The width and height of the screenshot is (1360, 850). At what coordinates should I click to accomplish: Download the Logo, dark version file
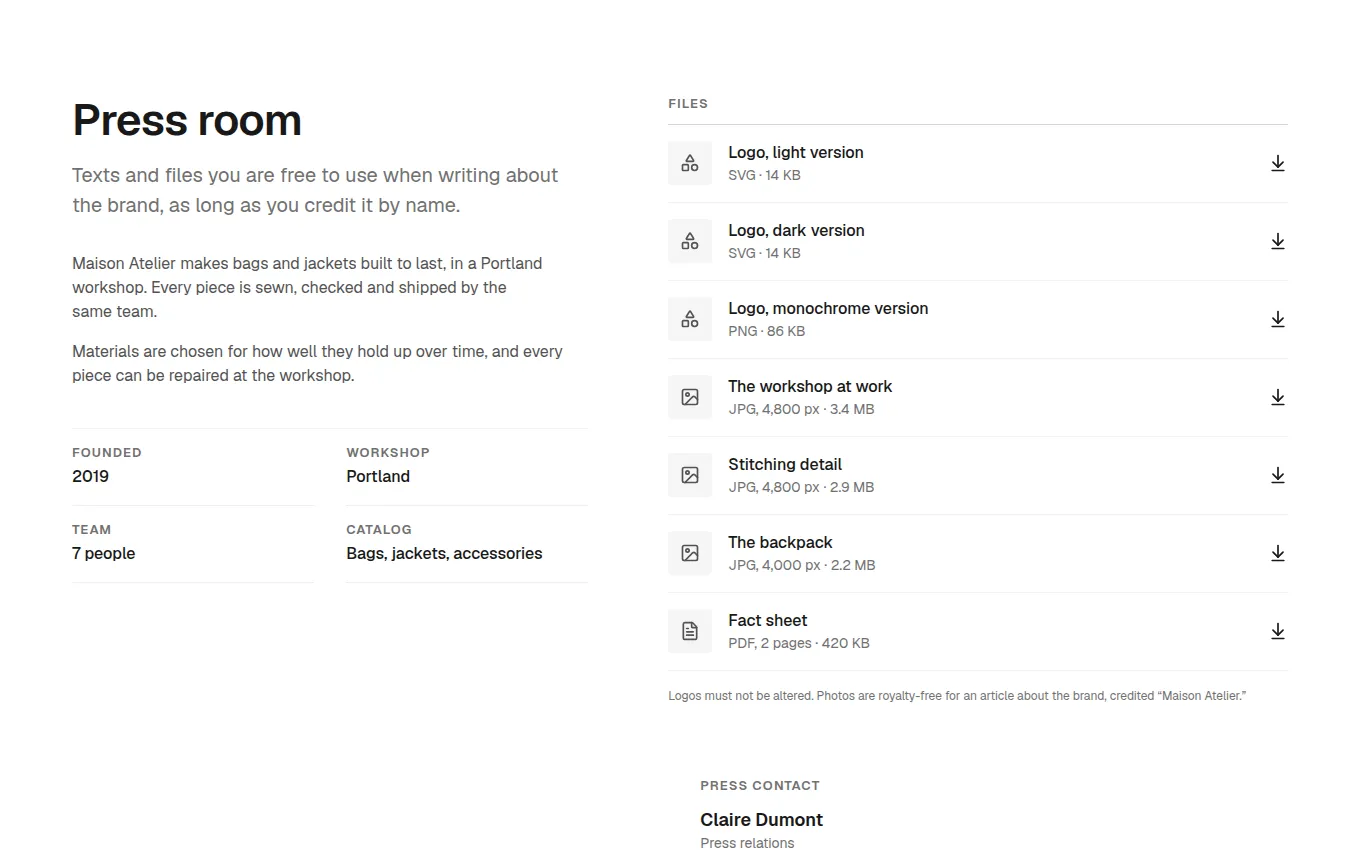pyautogui.click(x=1277, y=242)
